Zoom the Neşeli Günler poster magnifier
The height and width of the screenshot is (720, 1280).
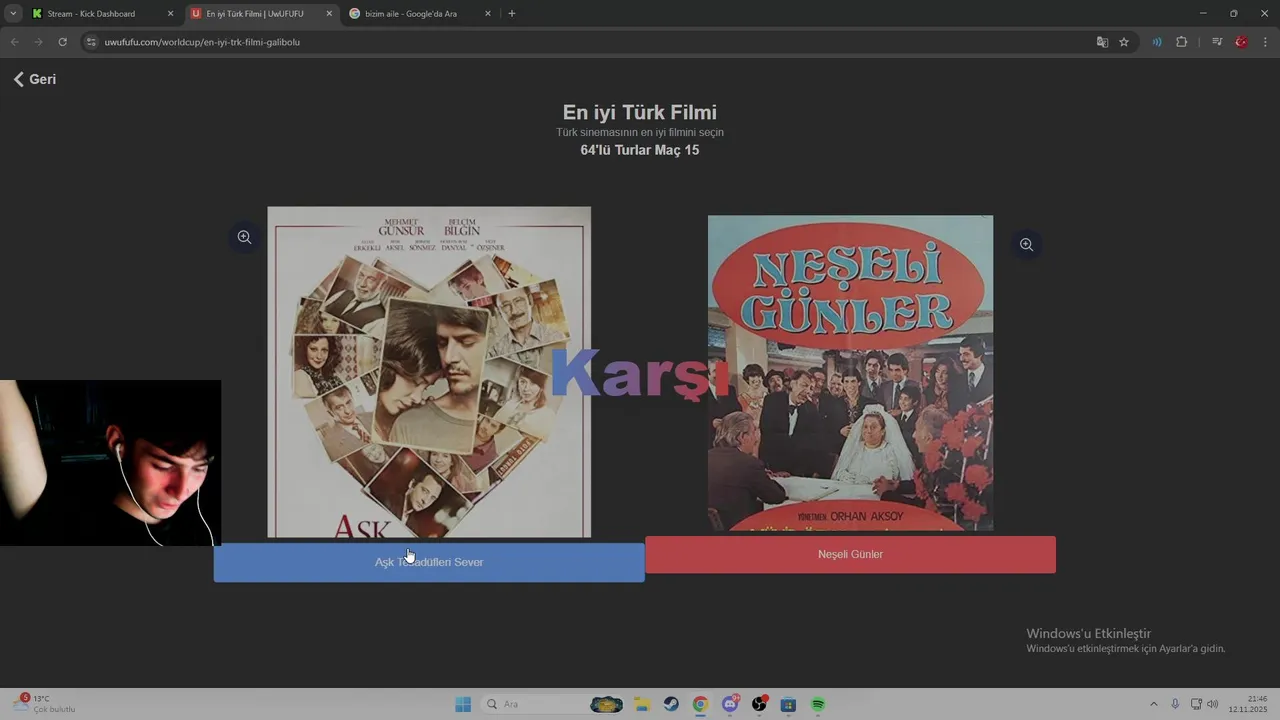tap(1026, 245)
